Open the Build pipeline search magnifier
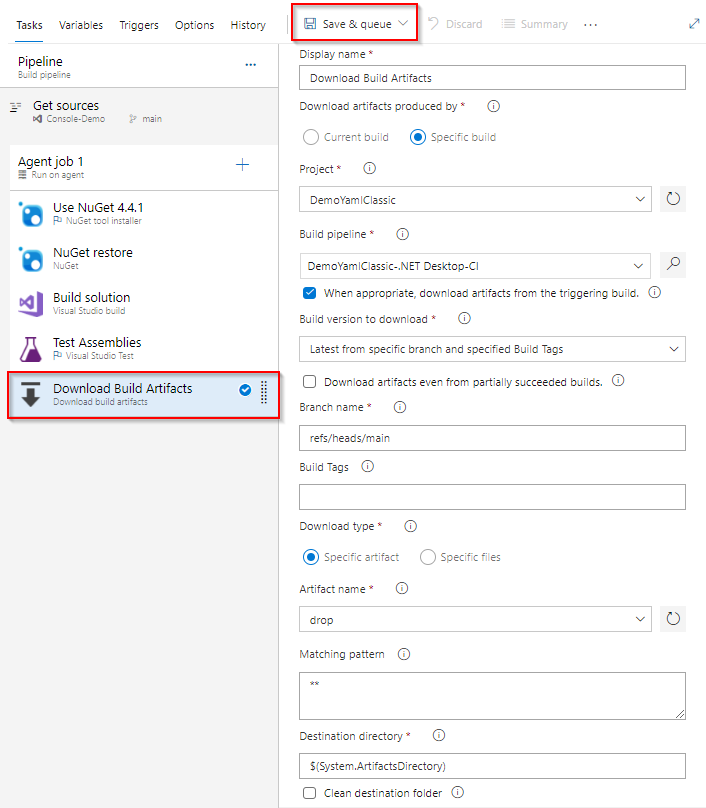This screenshot has height=808, width=706. [672, 264]
